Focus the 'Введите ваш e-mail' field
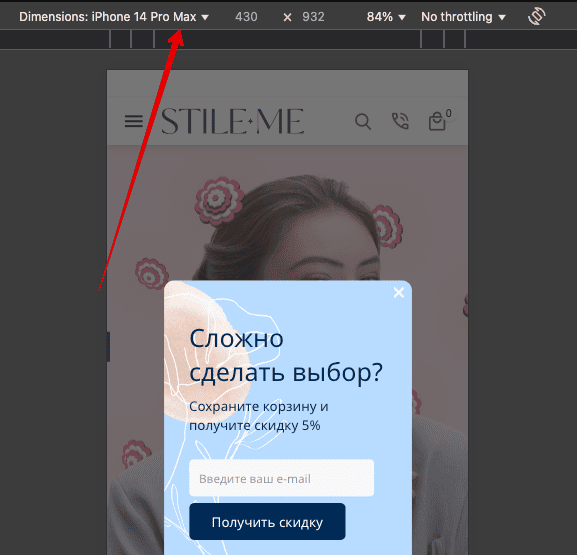 tap(282, 478)
